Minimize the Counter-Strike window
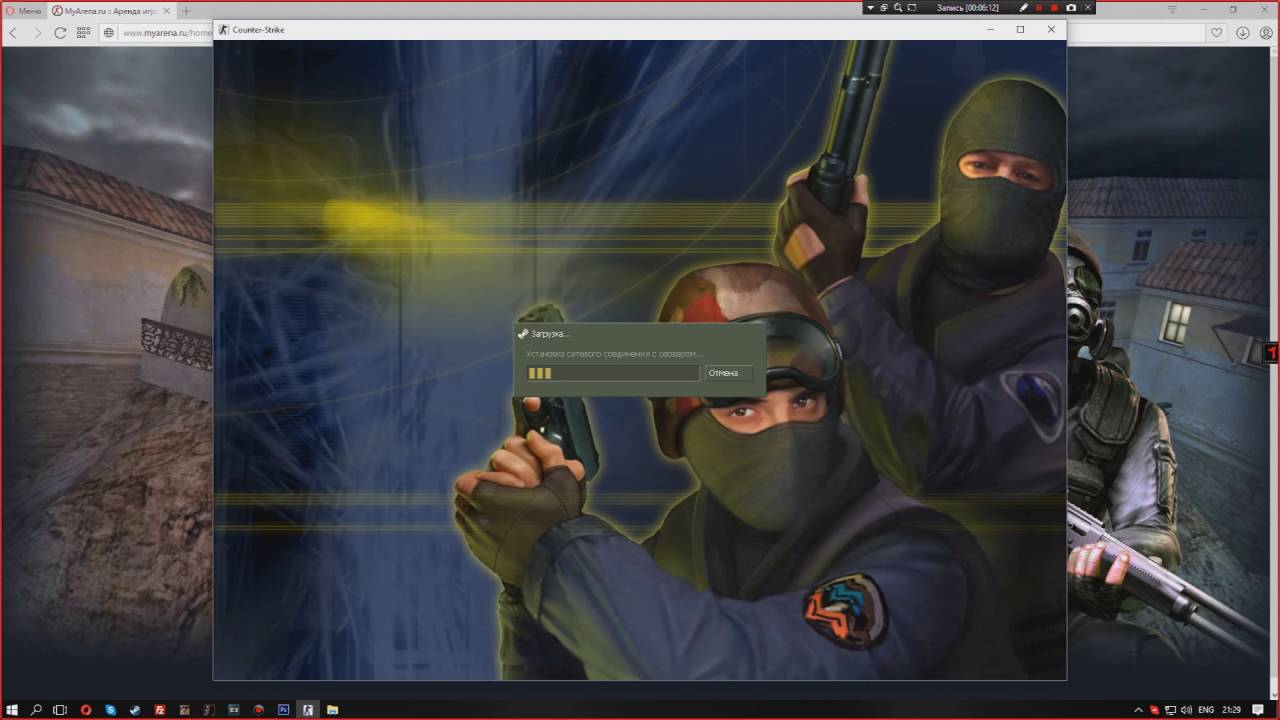Viewport: 1280px width, 720px height. [990, 29]
